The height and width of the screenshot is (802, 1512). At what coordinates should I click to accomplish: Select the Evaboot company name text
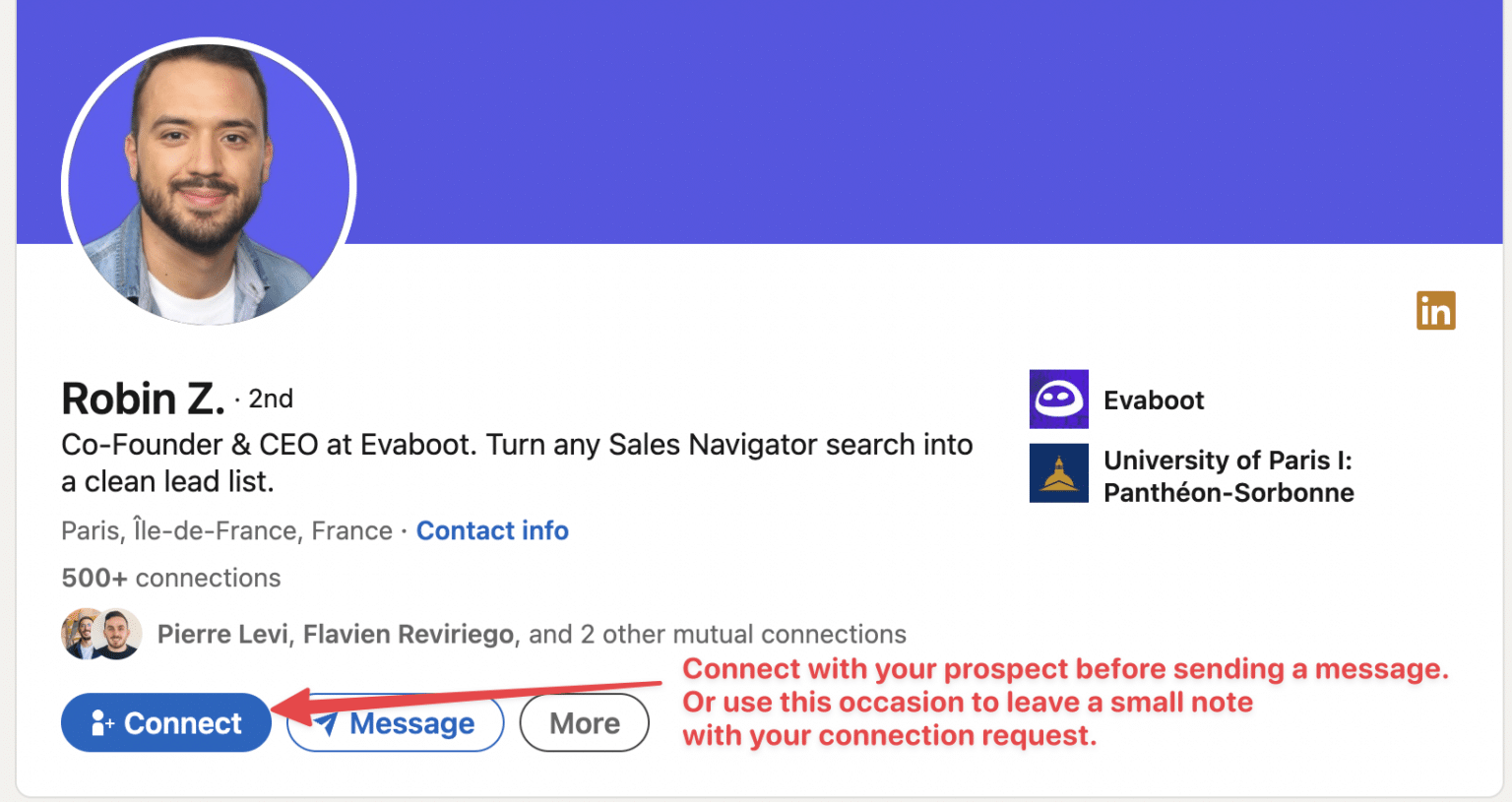1153,400
